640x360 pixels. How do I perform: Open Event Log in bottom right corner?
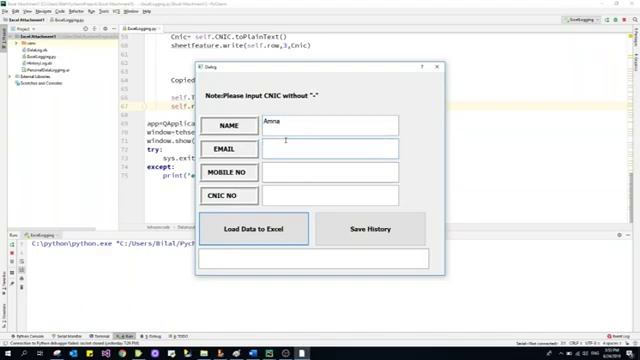(619, 336)
